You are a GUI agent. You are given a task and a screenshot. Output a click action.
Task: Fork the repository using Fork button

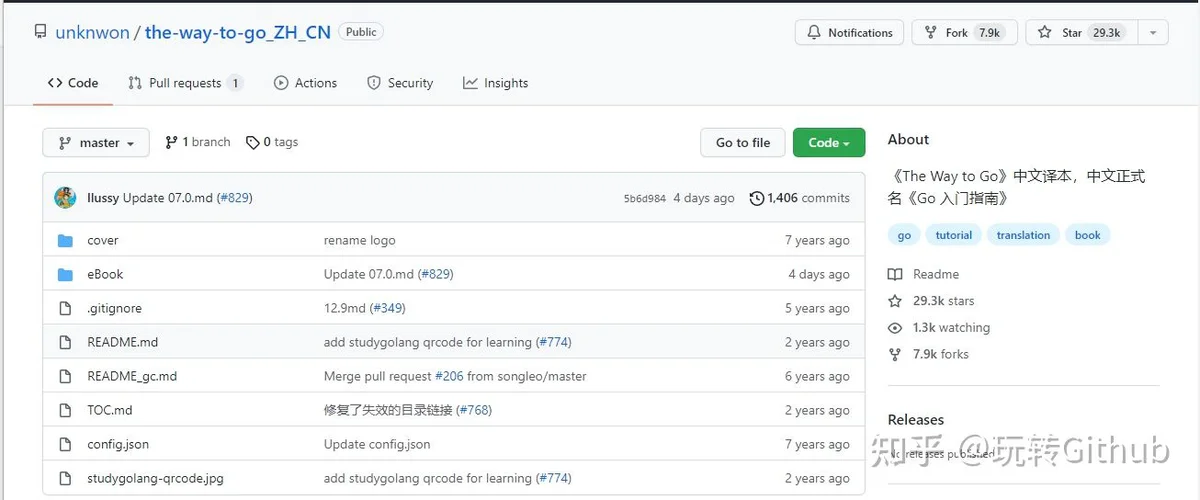click(x=964, y=33)
